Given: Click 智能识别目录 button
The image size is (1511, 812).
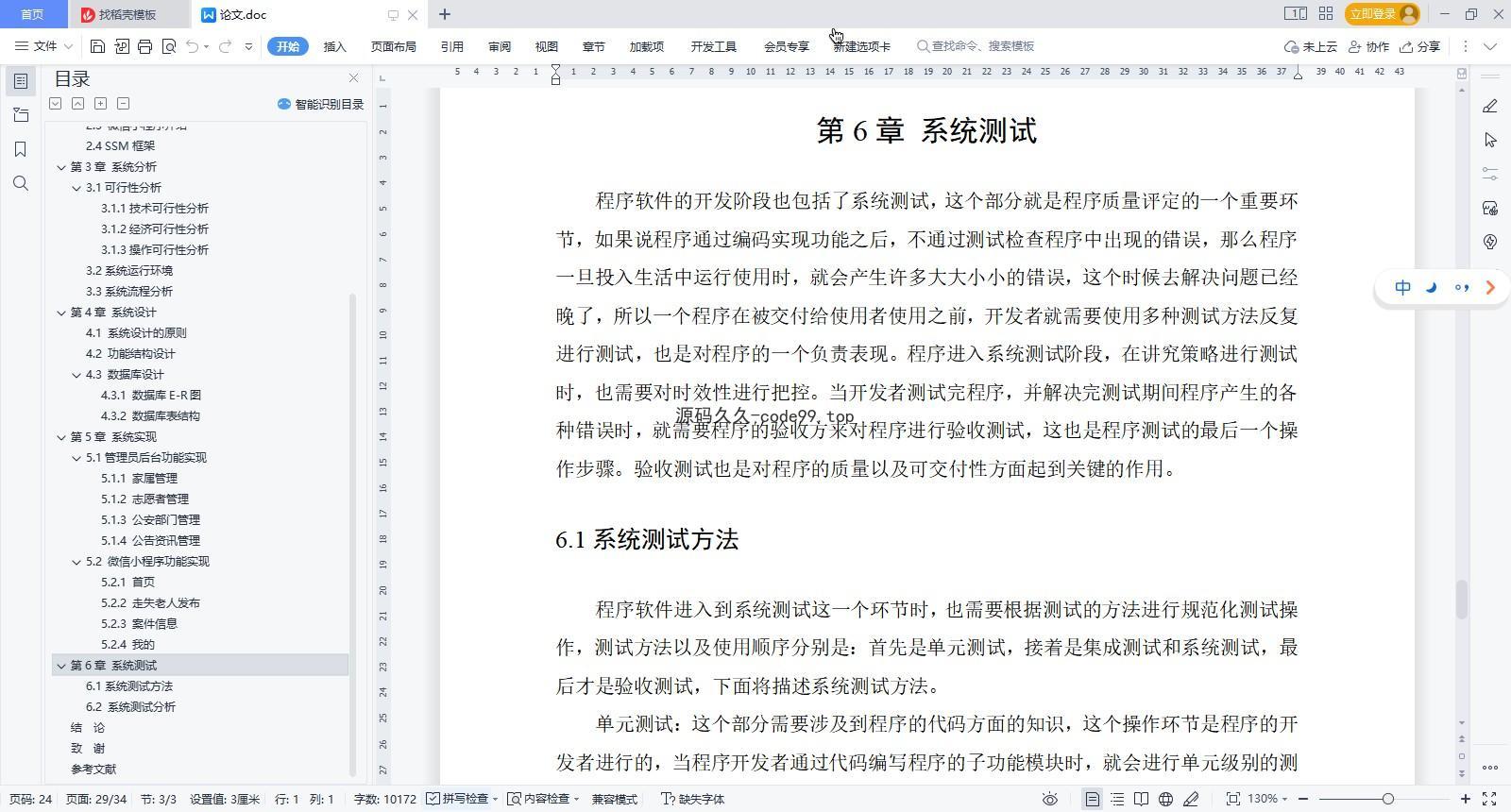Looking at the screenshot, I should click(x=321, y=104).
